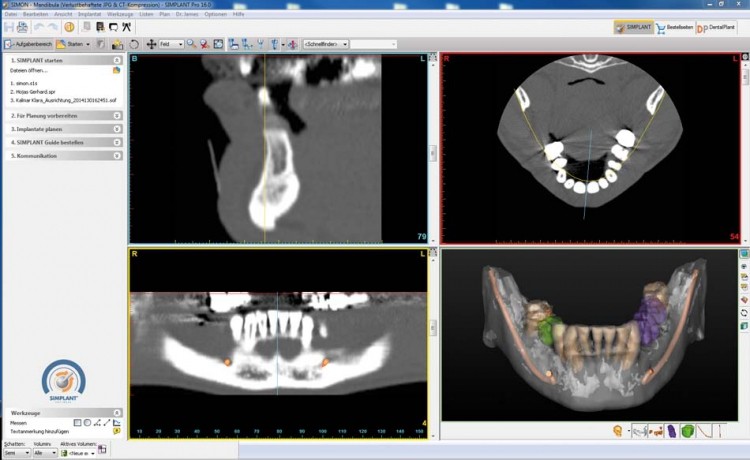Expand the Kommunikation section

click(64, 156)
